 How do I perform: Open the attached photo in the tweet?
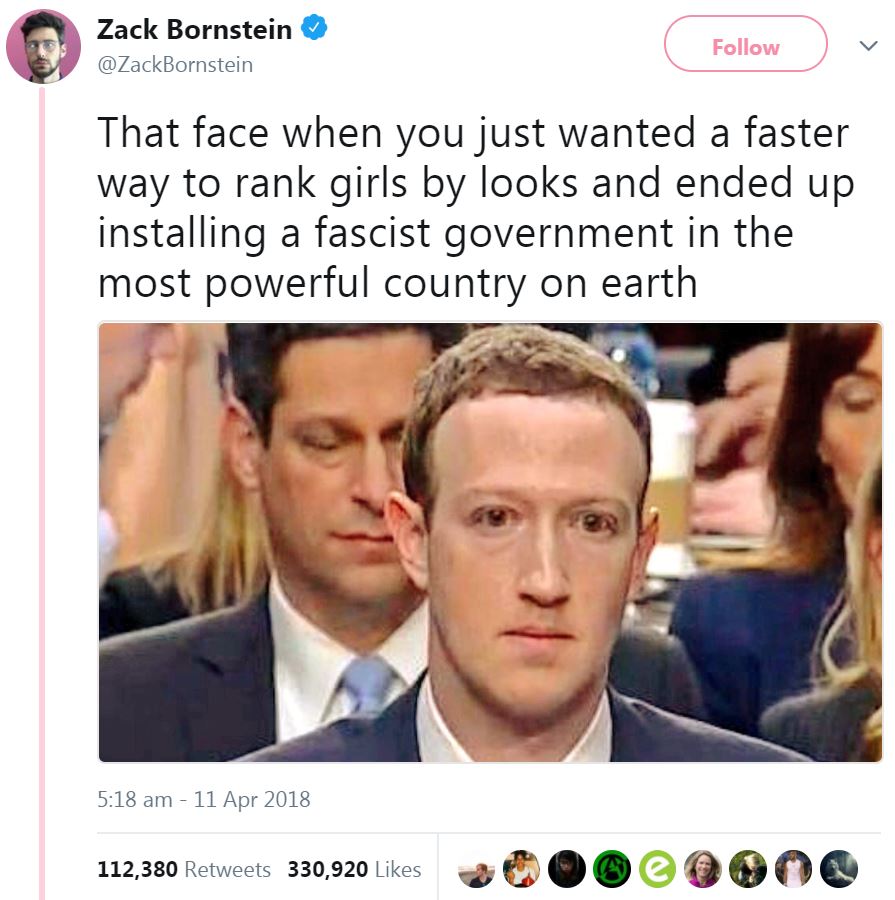(x=490, y=542)
